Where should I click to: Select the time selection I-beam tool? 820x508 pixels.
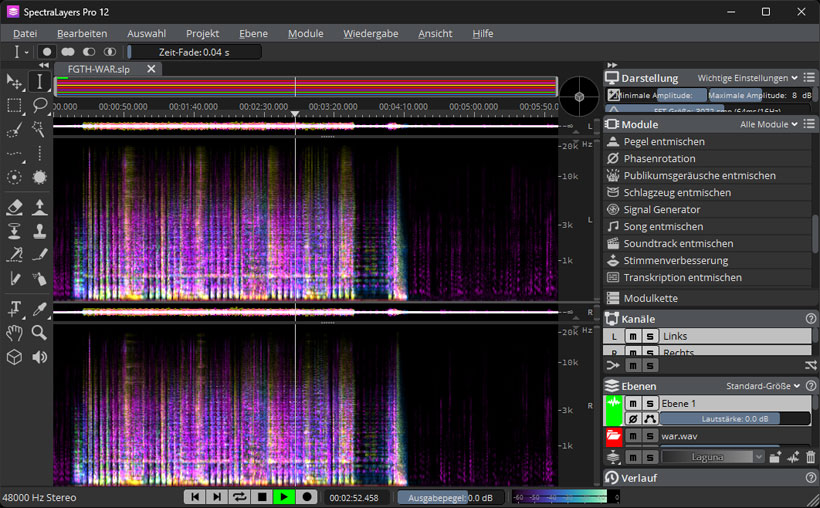pos(39,82)
